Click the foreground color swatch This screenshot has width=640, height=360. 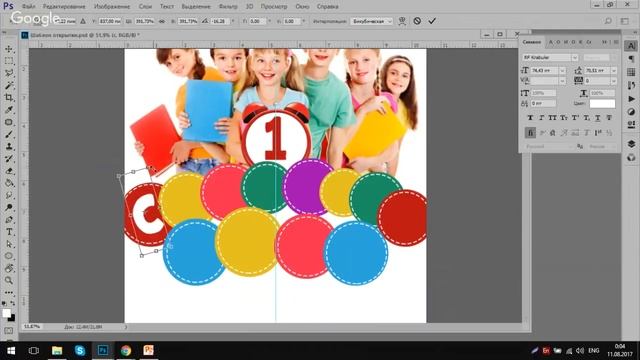[x=6, y=313]
